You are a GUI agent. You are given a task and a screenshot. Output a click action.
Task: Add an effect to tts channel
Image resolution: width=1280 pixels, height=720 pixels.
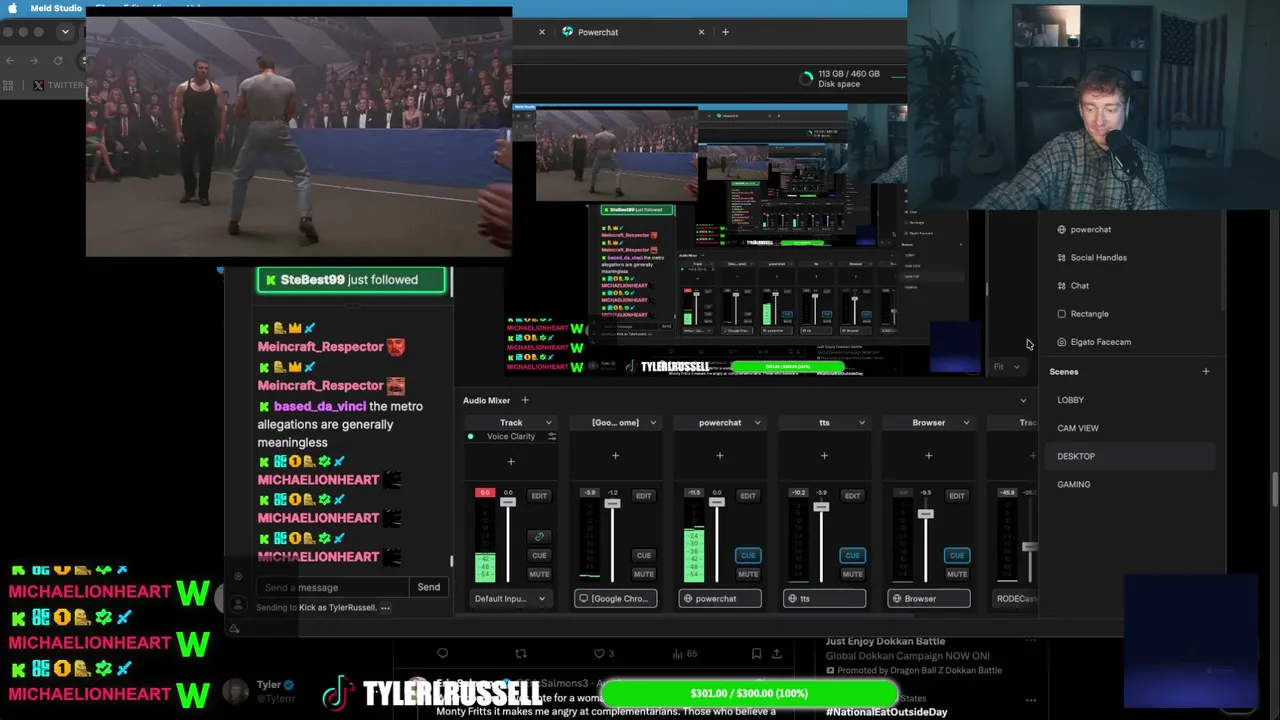click(x=824, y=456)
